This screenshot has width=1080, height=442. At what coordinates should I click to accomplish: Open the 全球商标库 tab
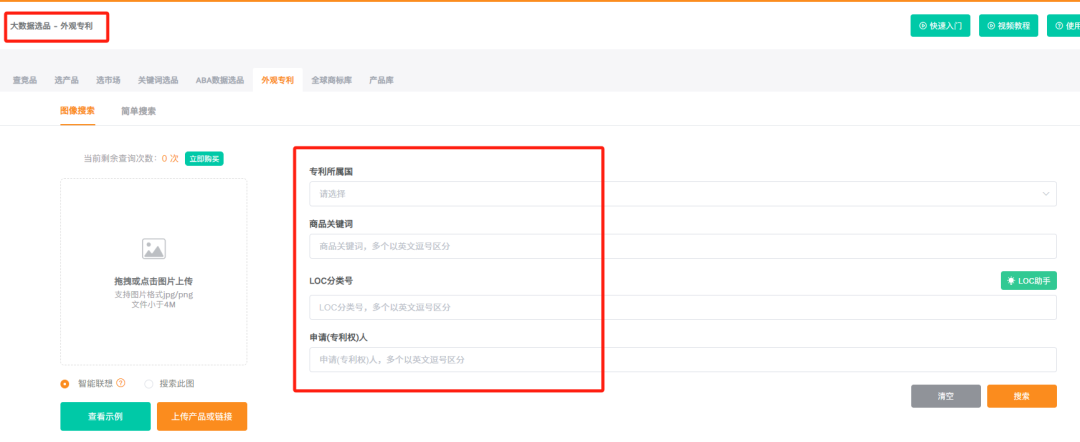click(x=331, y=81)
